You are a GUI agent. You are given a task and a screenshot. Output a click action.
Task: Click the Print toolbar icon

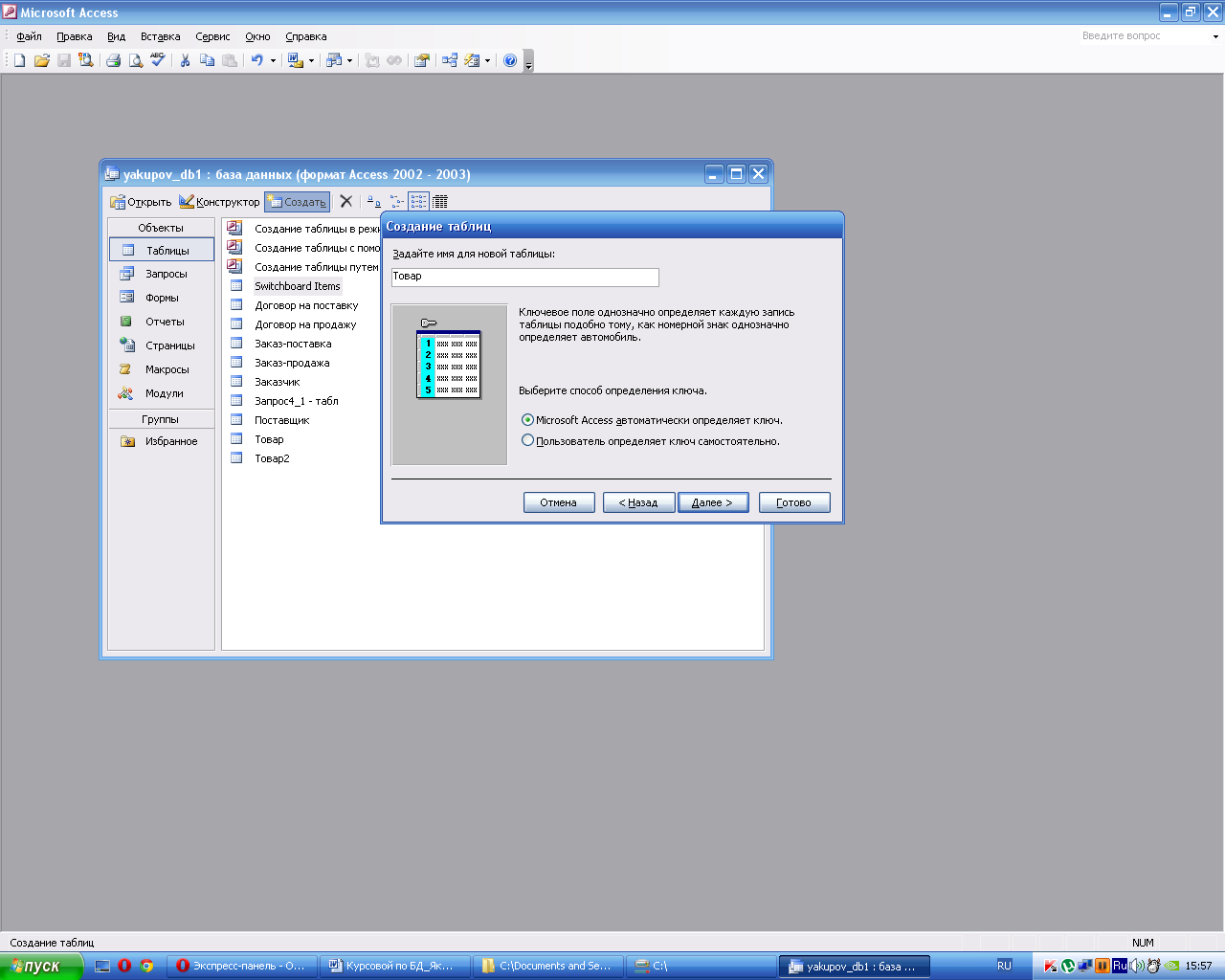click(x=113, y=60)
